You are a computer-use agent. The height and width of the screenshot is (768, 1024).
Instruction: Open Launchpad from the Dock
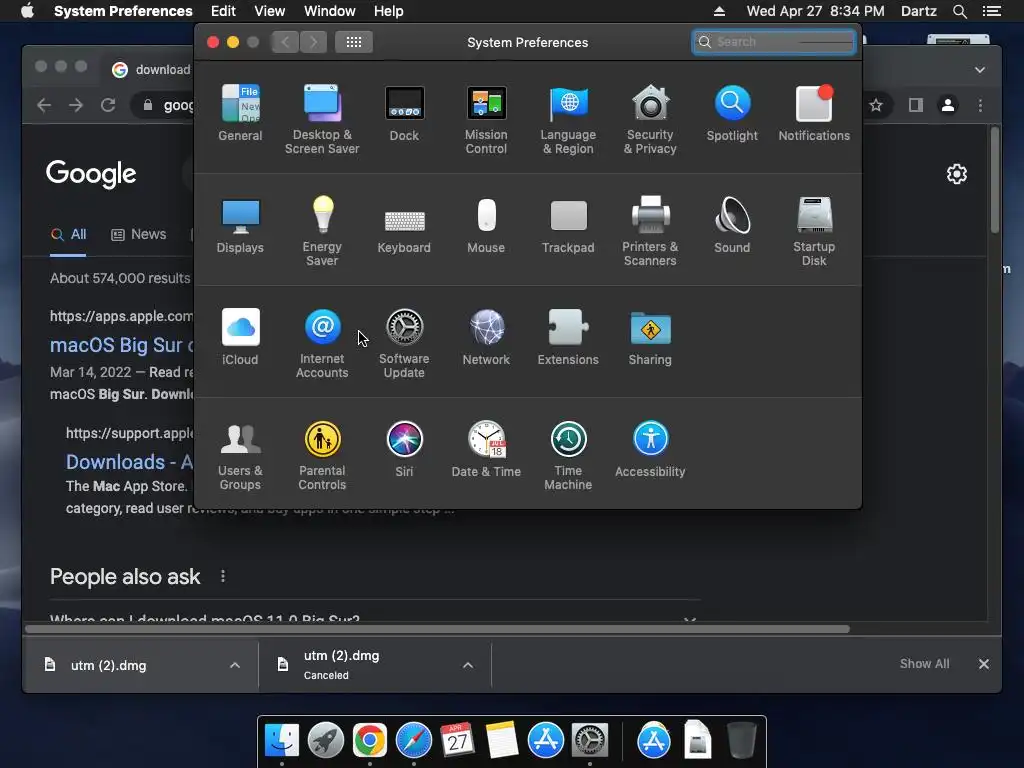pos(326,741)
